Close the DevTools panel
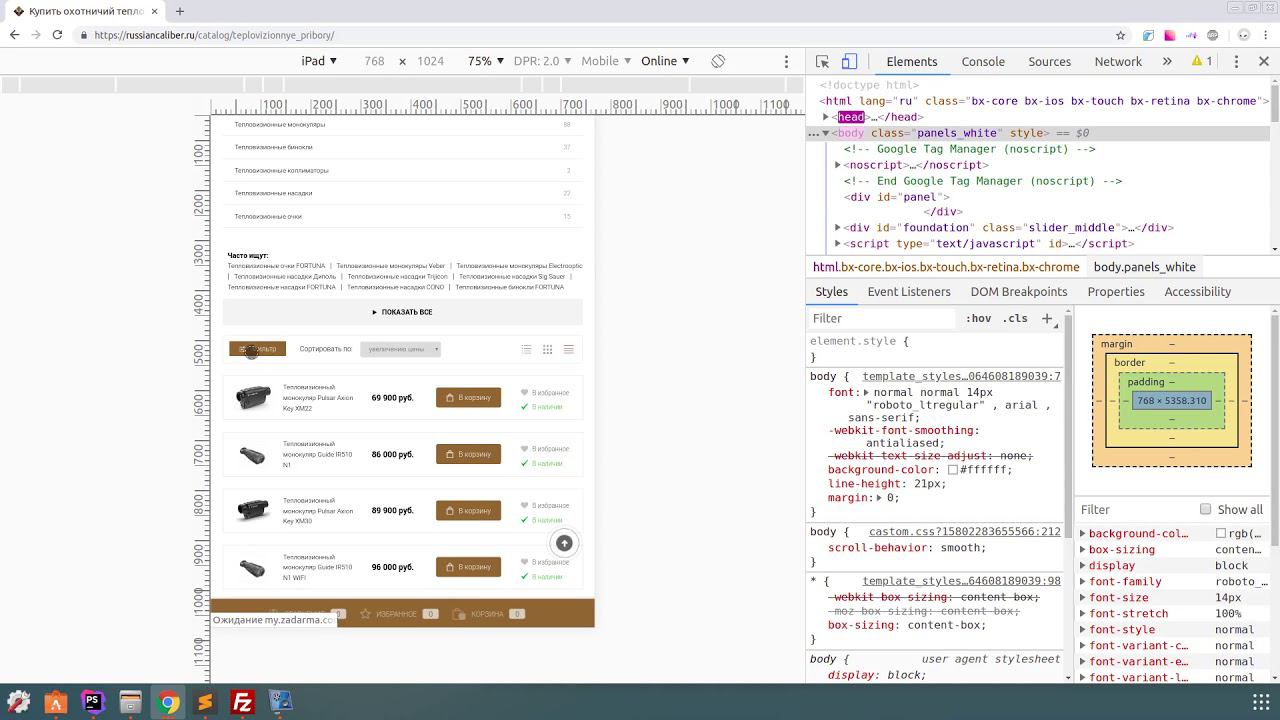 1264,61
